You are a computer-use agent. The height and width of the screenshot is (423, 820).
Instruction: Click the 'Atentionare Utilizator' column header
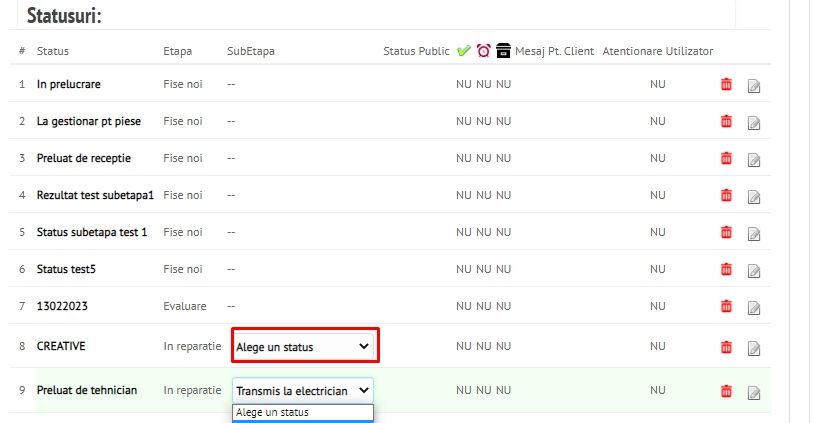pyautogui.click(x=657, y=51)
